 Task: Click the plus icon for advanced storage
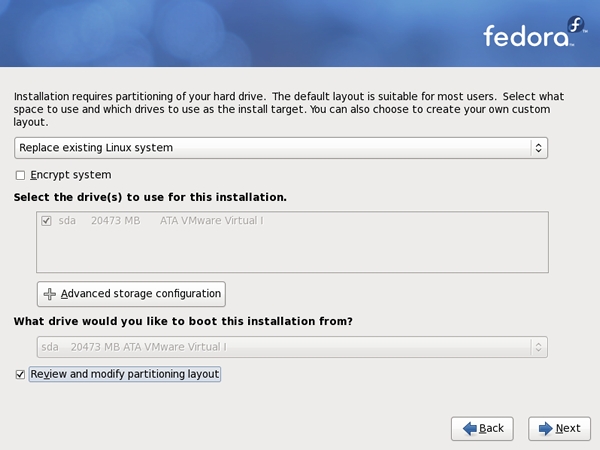coord(50,294)
